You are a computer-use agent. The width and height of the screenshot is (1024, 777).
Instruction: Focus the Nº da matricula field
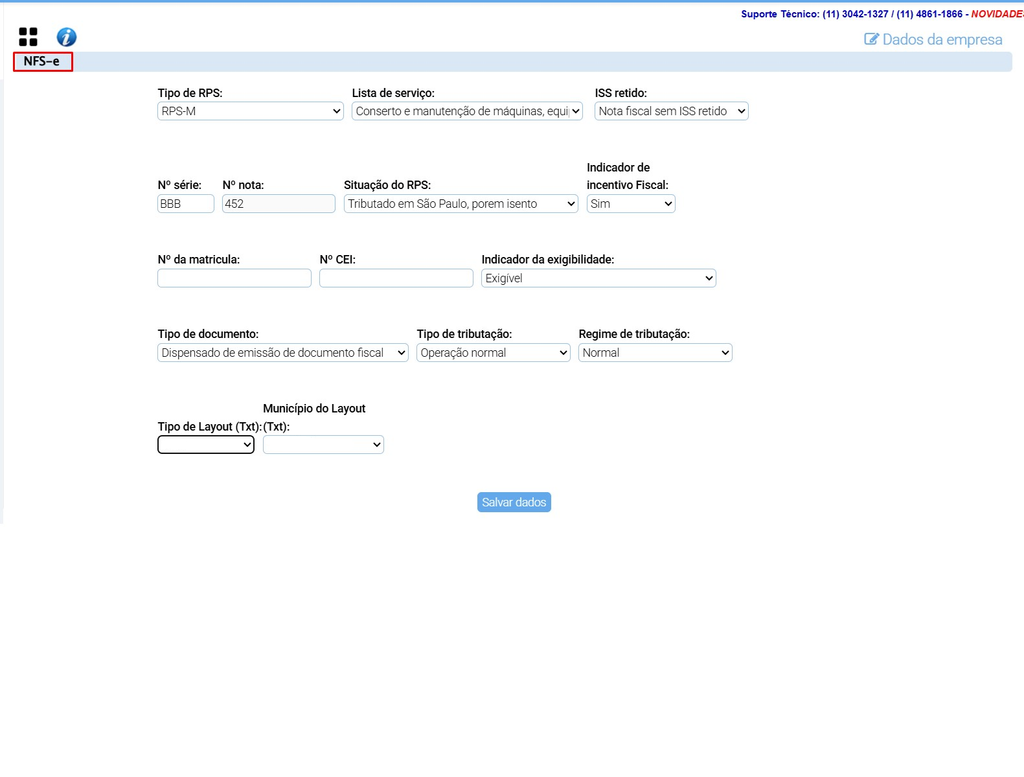coord(234,278)
